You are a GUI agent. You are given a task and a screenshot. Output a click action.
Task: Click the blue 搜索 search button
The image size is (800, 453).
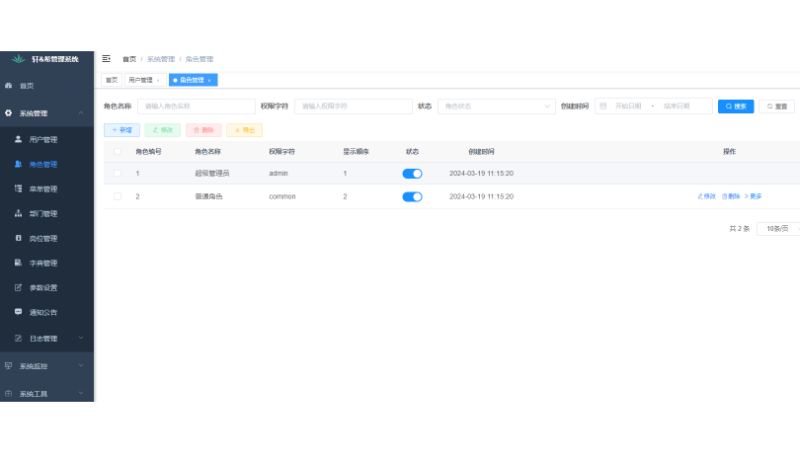pos(736,106)
